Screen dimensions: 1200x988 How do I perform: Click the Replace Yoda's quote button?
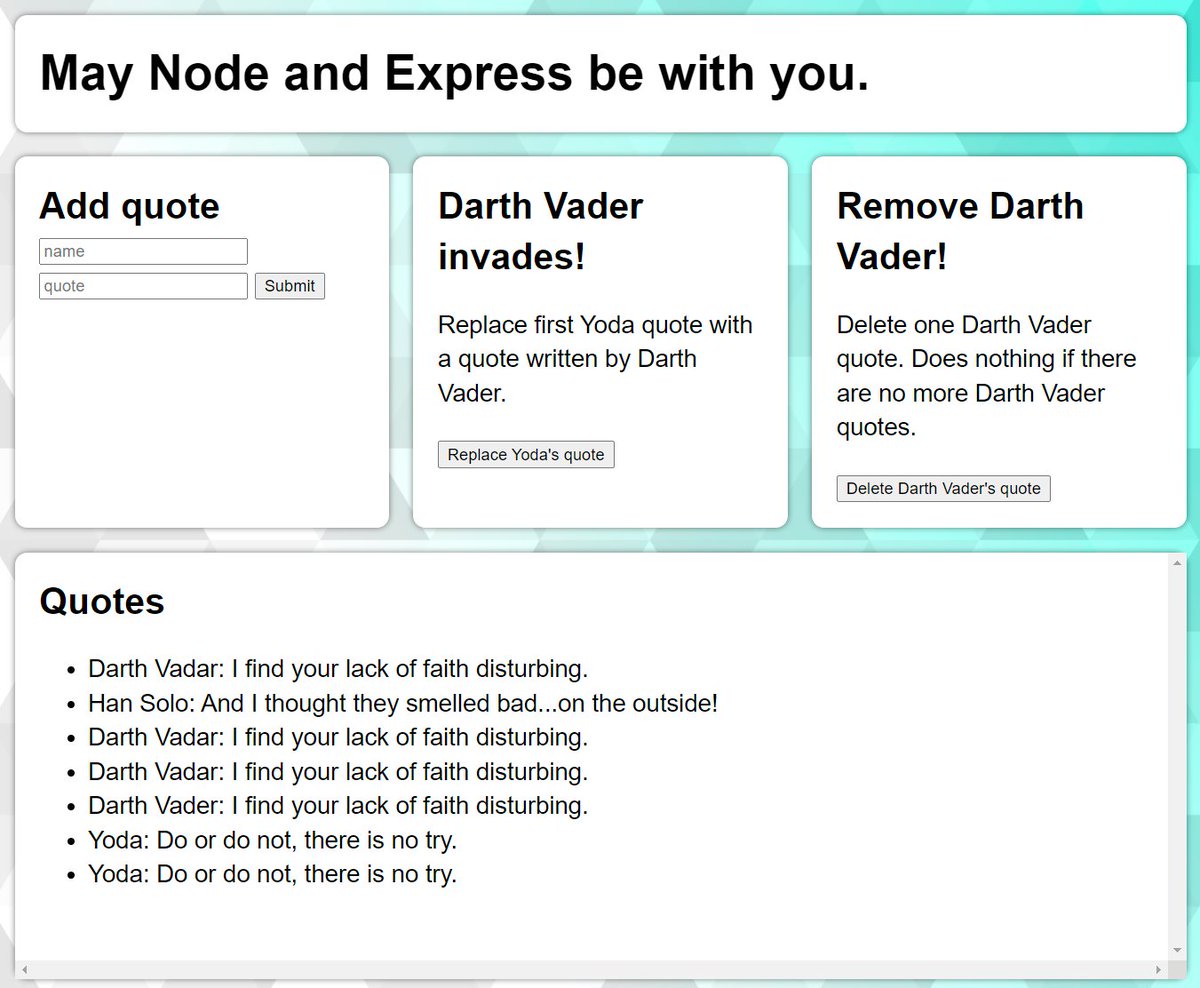click(526, 455)
